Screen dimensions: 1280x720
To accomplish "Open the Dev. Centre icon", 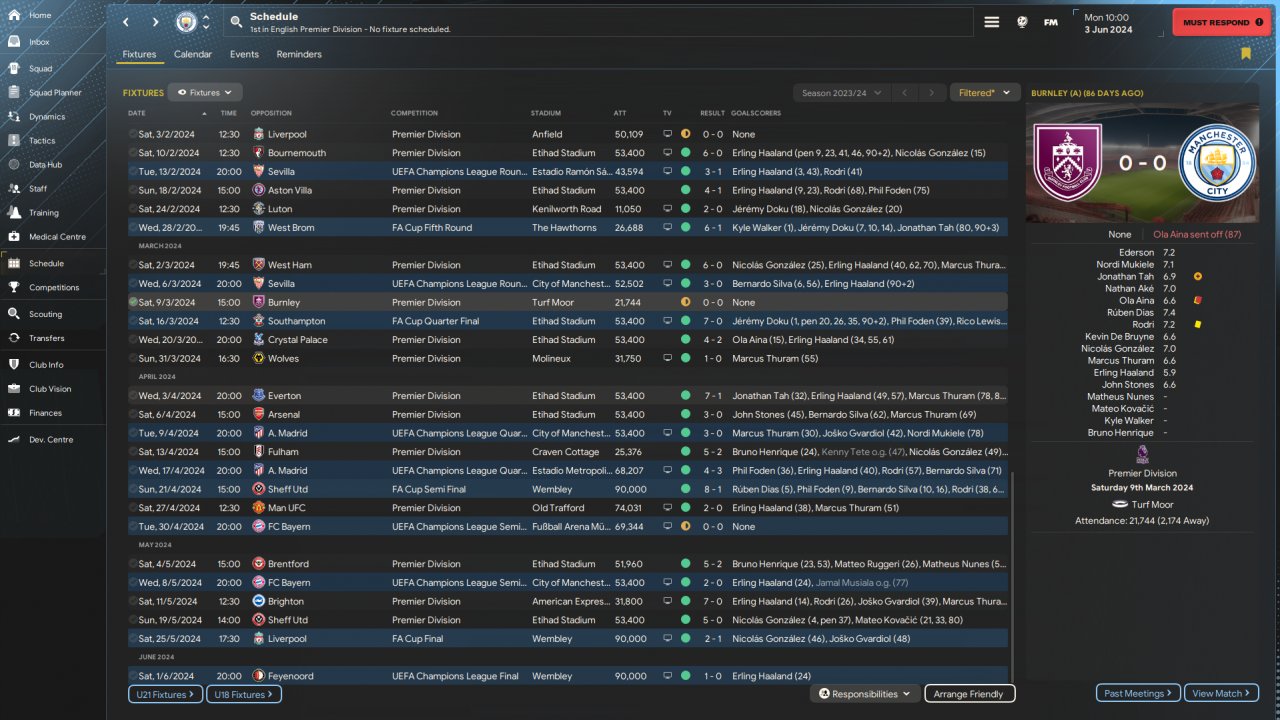I will pyautogui.click(x=14, y=440).
